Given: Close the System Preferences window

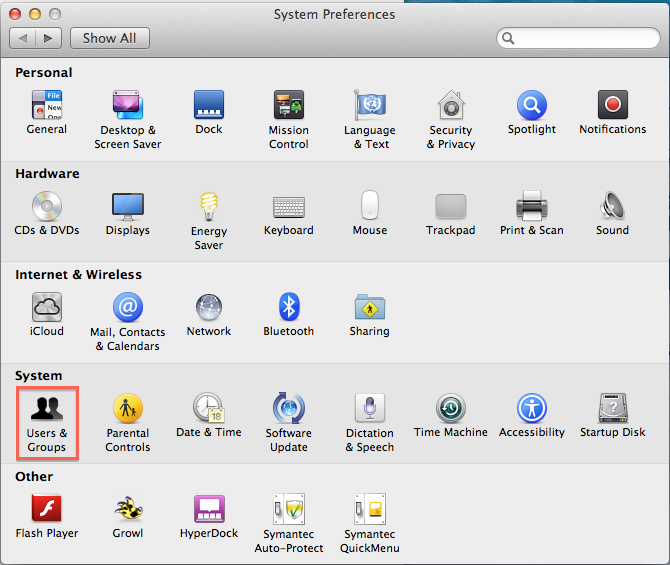Looking at the screenshot, I should 15,14.
